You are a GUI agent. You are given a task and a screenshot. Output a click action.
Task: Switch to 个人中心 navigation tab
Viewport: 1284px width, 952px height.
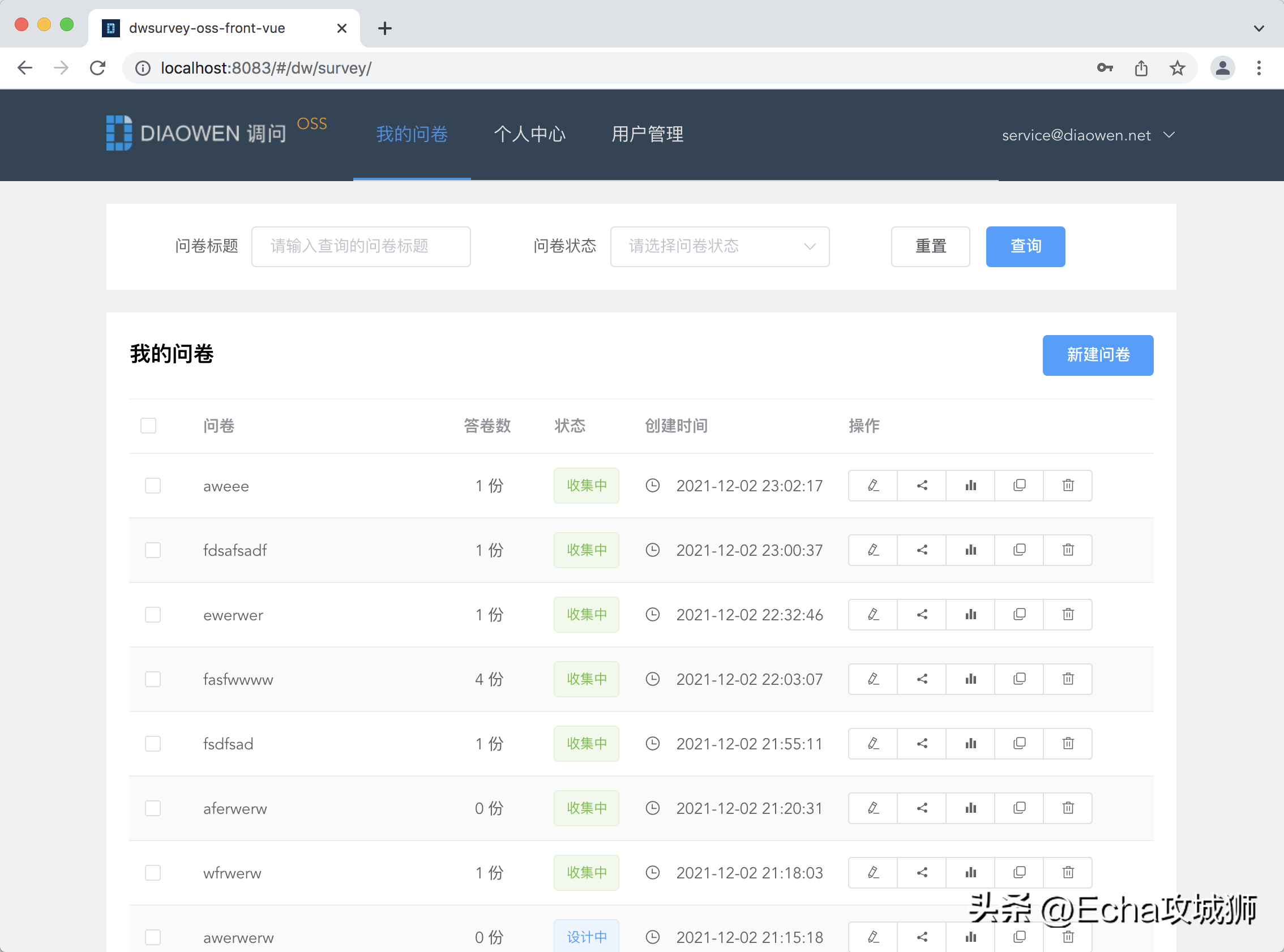[529, 134]
